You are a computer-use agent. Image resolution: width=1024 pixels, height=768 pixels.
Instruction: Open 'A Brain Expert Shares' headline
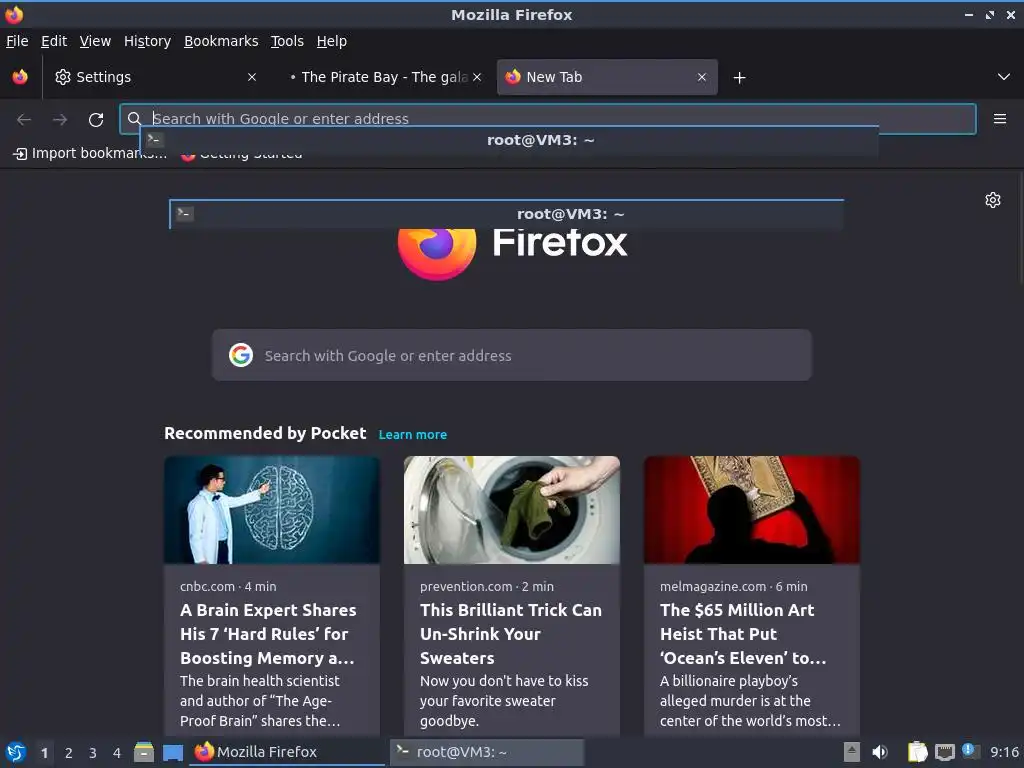268,634
